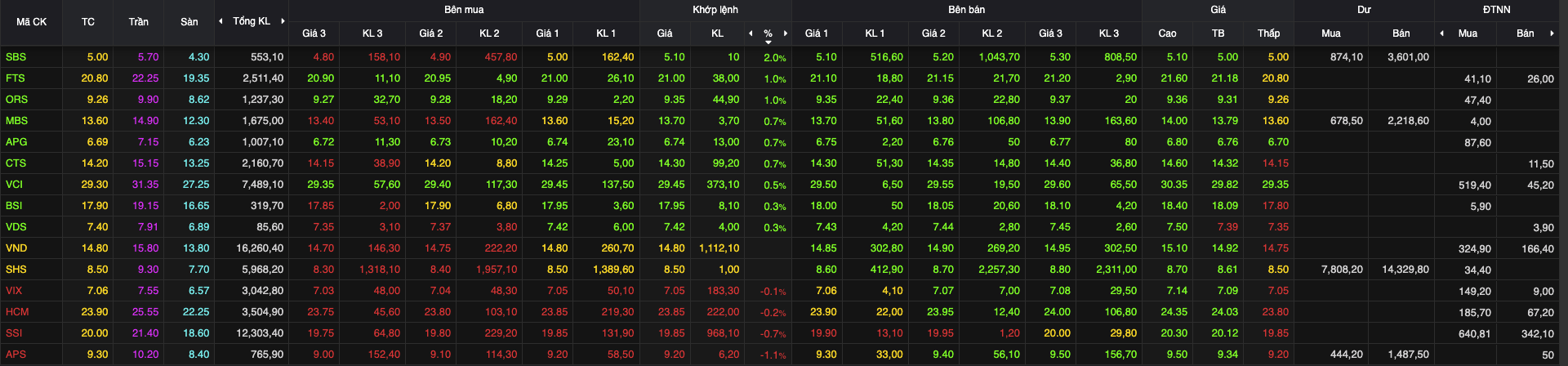This screenshot has width=1568, height=366.
Task: Open VIX stock symbol
Action: [14, 291]
